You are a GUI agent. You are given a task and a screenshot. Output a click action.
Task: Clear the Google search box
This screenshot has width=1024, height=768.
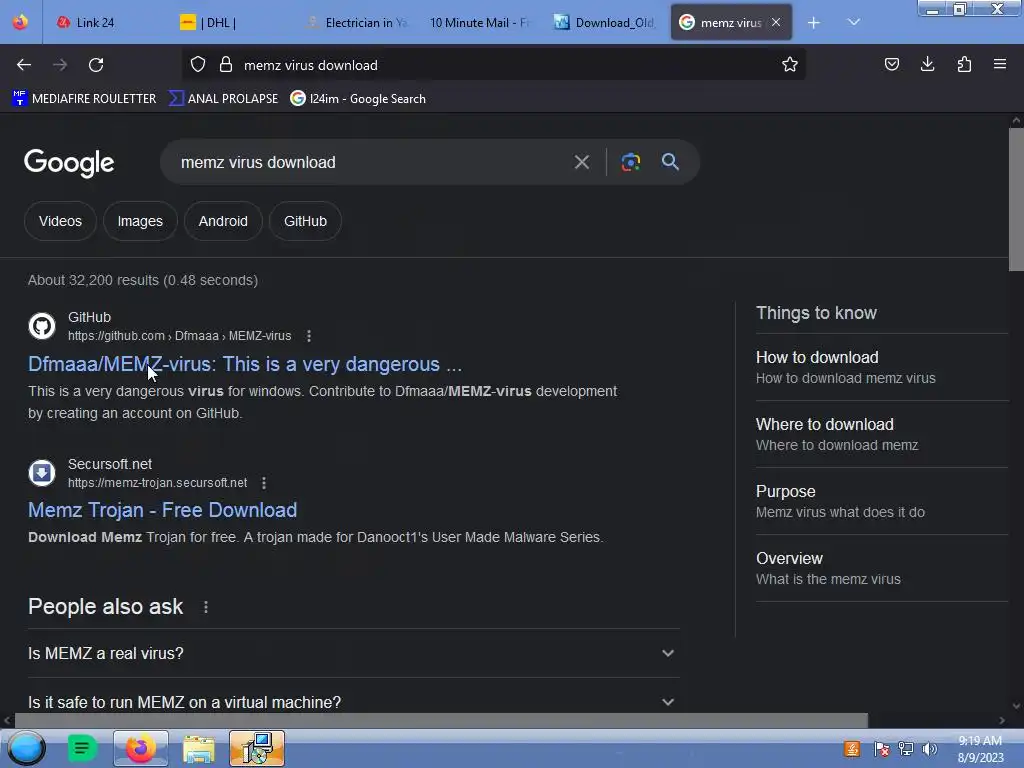(x=581, y=162)
